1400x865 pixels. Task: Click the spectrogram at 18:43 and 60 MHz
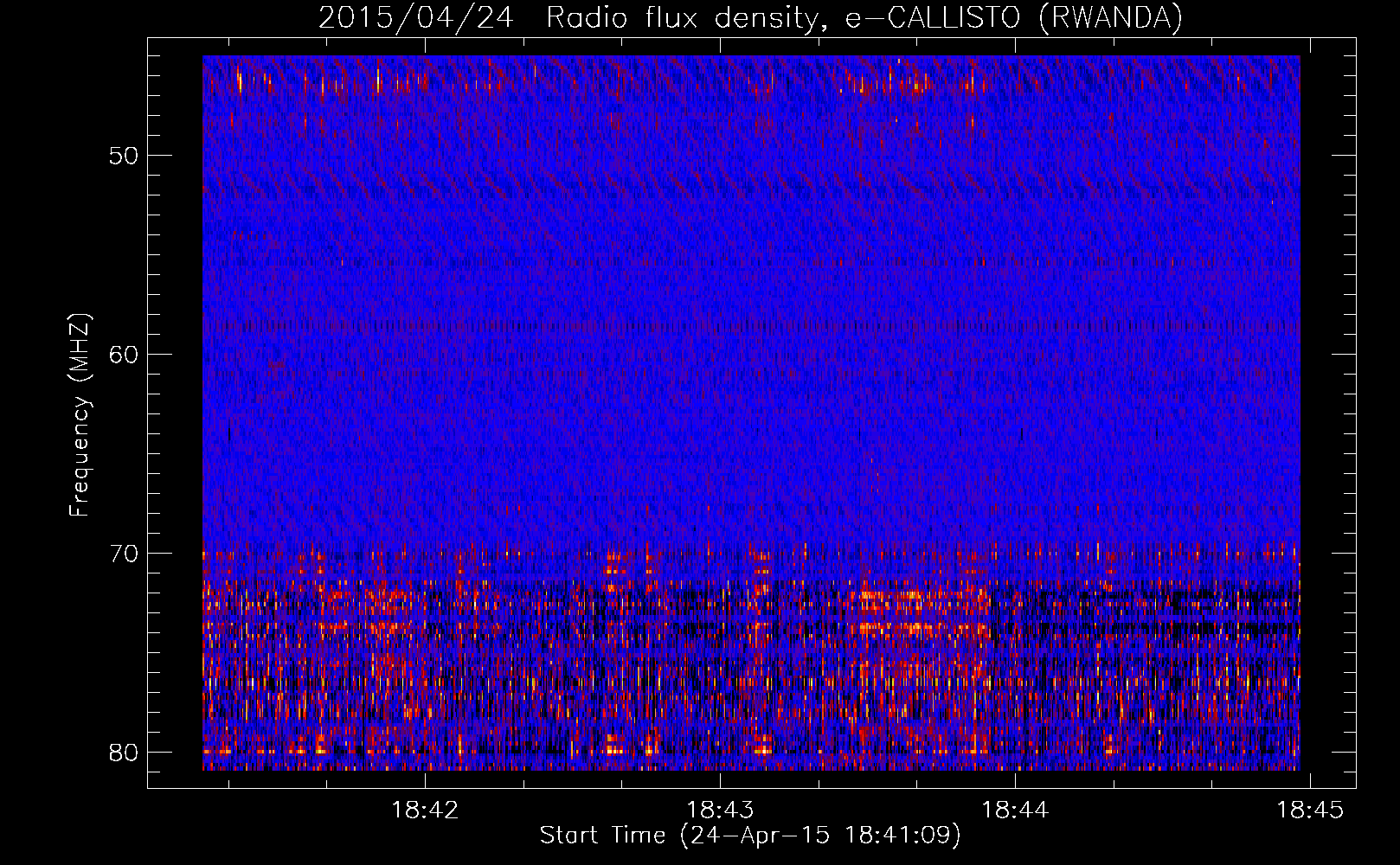(720, 354)
